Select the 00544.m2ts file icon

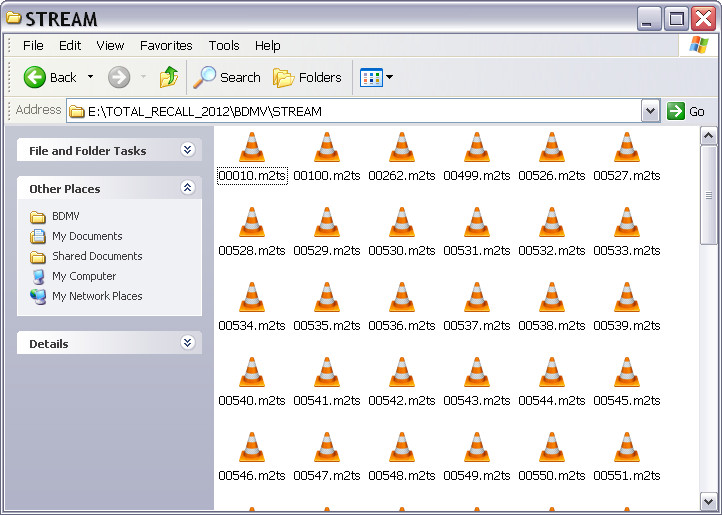[x=552, y=373]
